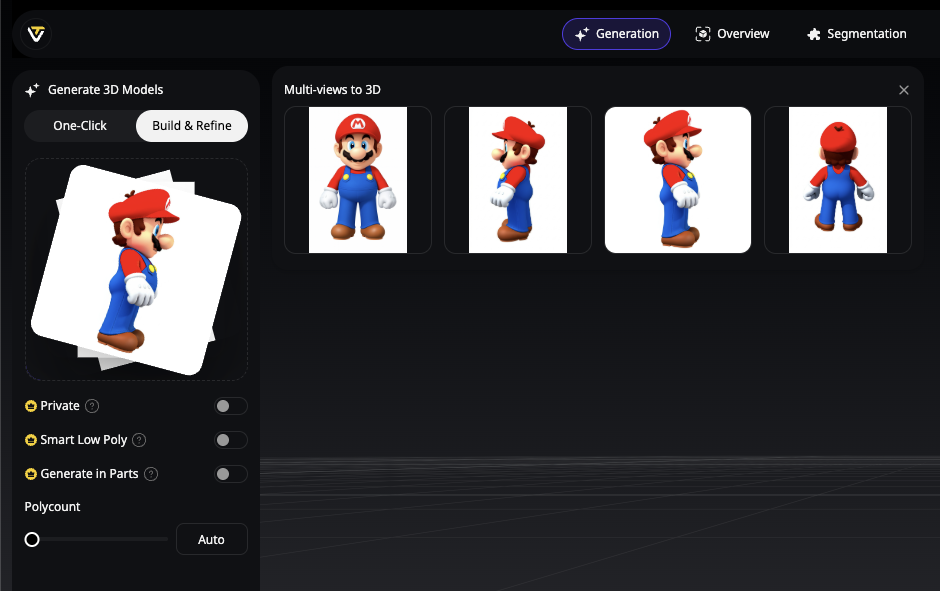Click the crown icon beside Generate in Parts
The width and height of the screenshot is (940, 591).
pyautogui.click(x=31, y=474)
